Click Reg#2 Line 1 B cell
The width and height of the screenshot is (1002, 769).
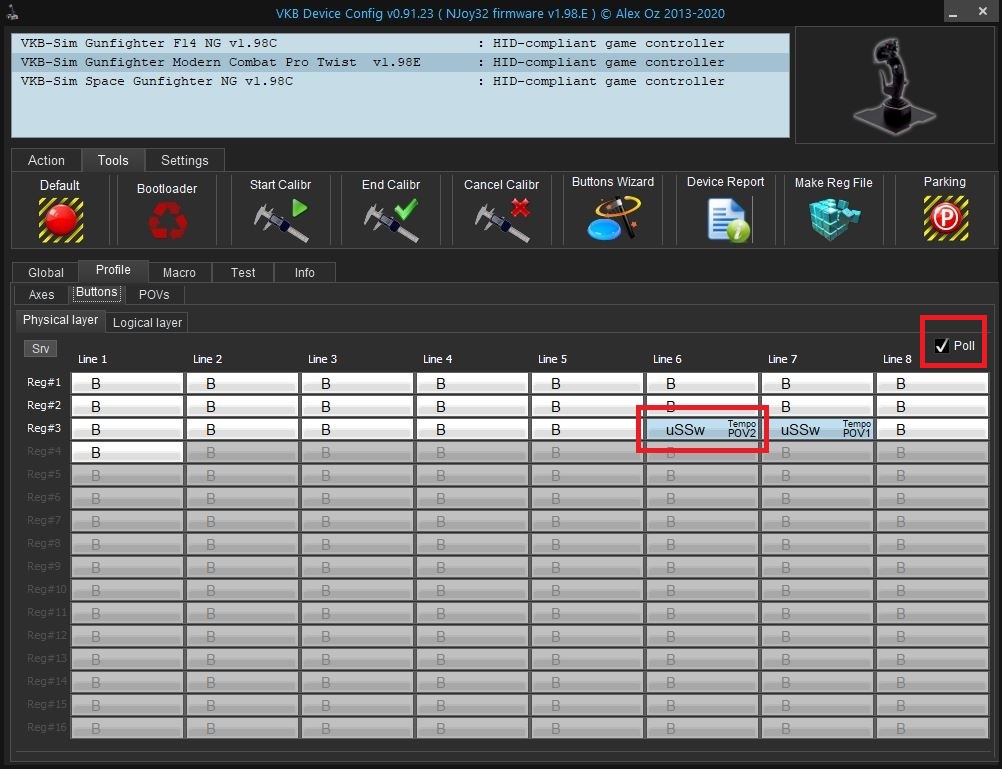pos(127,406)
